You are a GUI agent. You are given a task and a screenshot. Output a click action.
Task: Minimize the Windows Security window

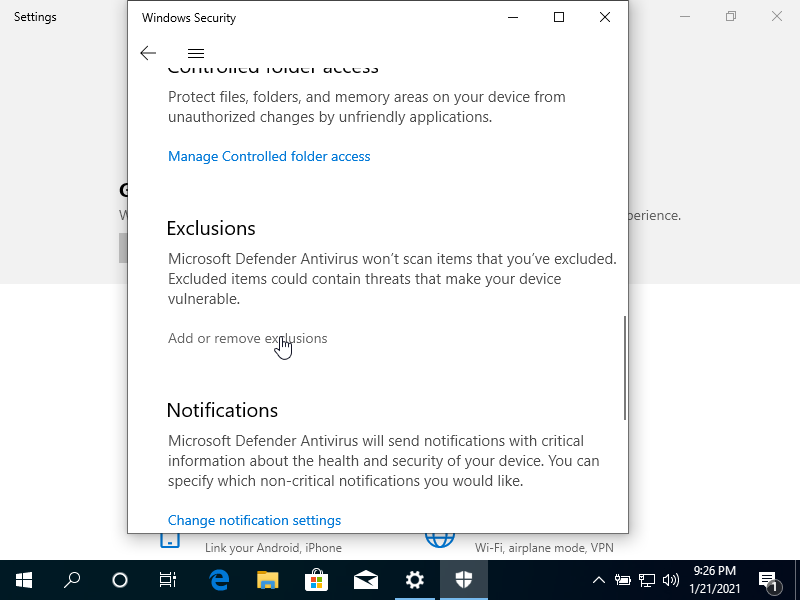click(x=513, y=17)
